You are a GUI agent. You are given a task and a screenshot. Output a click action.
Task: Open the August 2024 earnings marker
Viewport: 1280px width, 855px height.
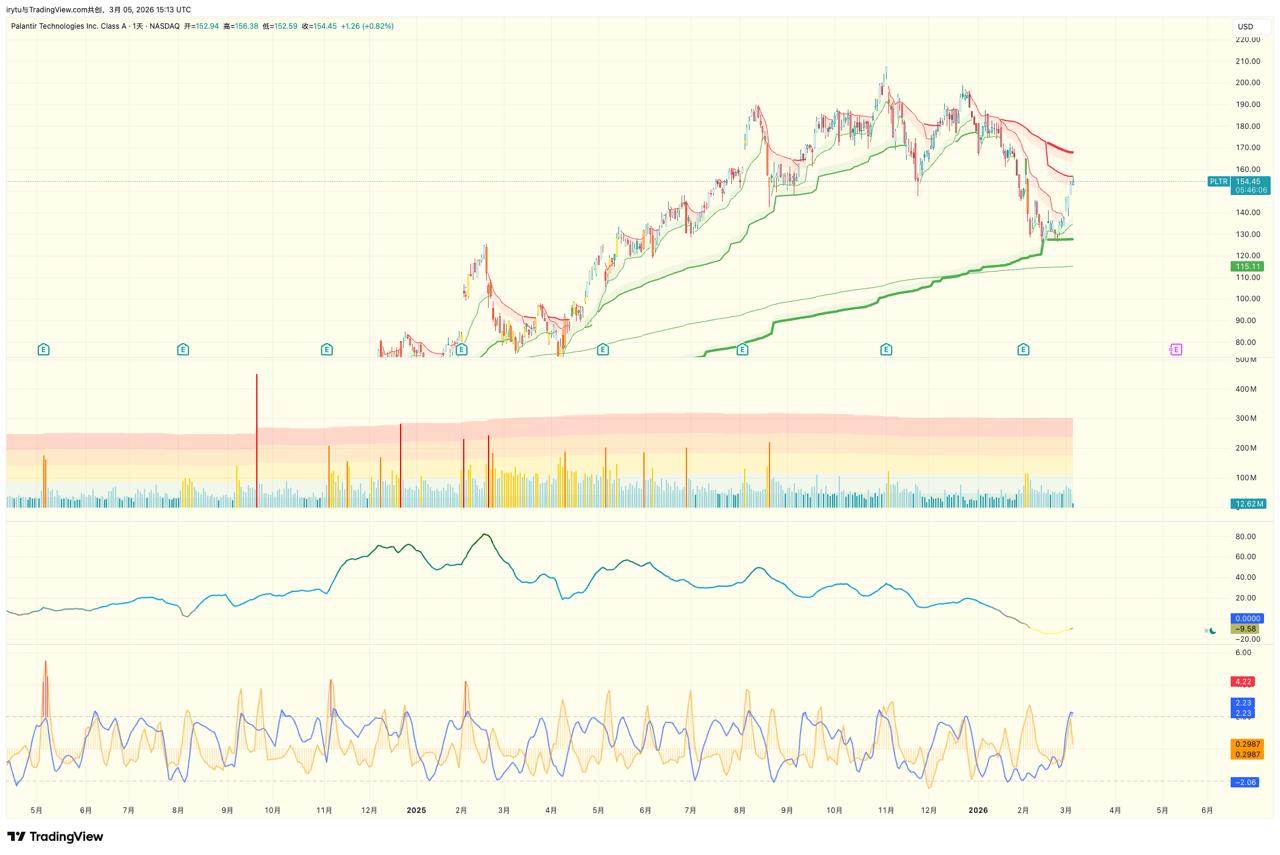183,349
